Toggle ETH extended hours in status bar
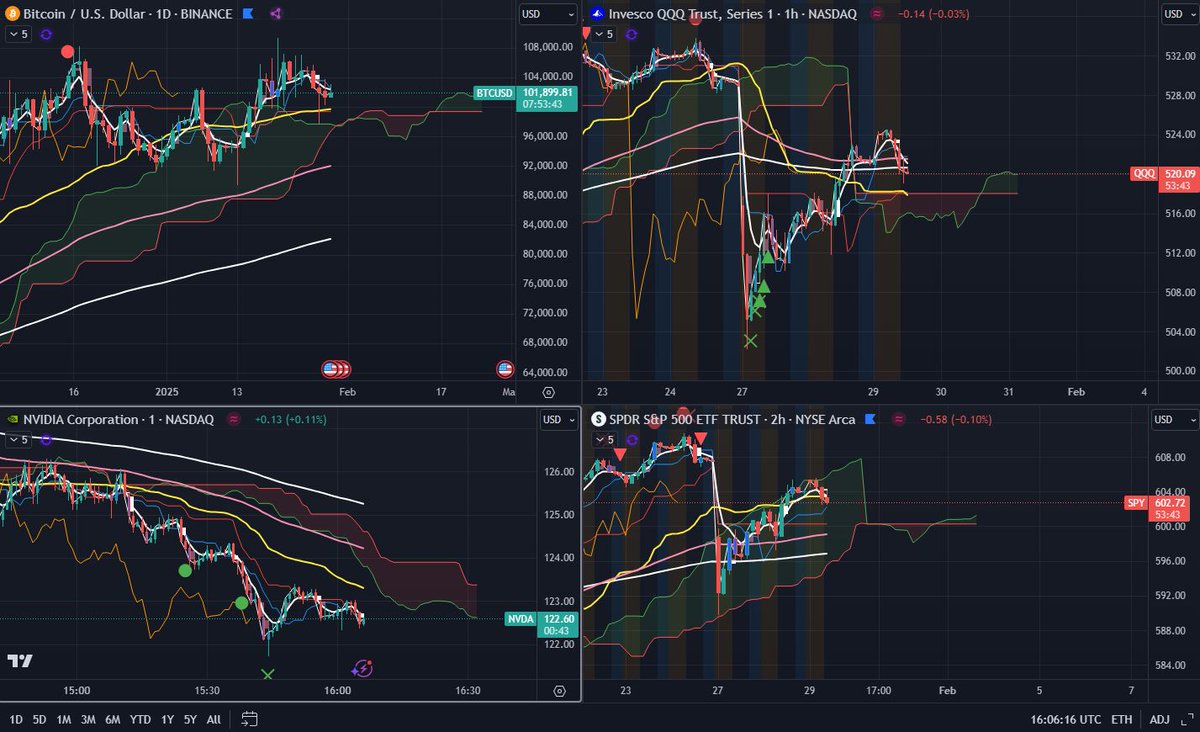This screenshot has width=1200, height=732. pyautogui.click(x=1121, y=719)
